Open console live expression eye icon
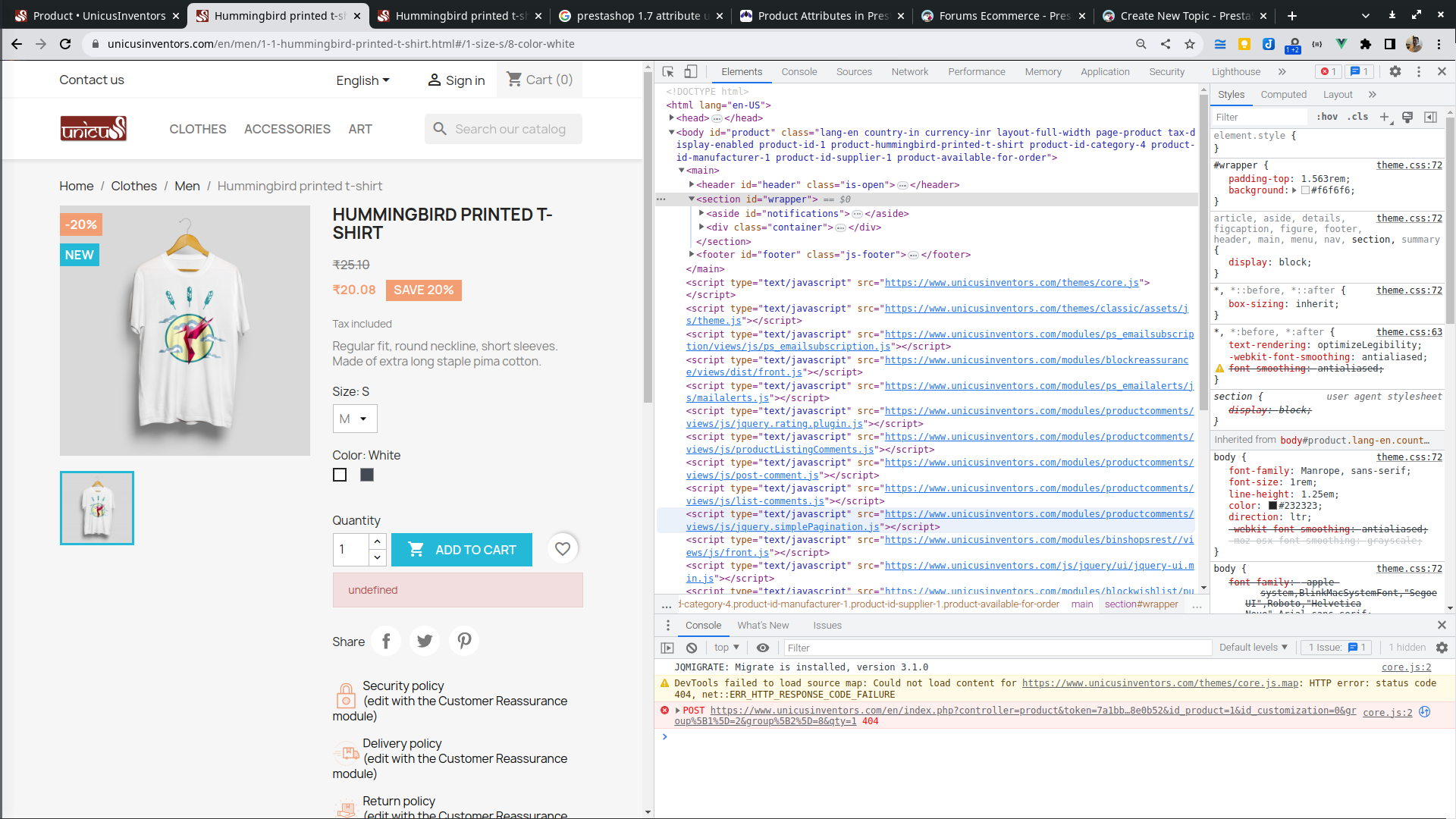This screenshot has height=819, width=1456. point(763,648)
